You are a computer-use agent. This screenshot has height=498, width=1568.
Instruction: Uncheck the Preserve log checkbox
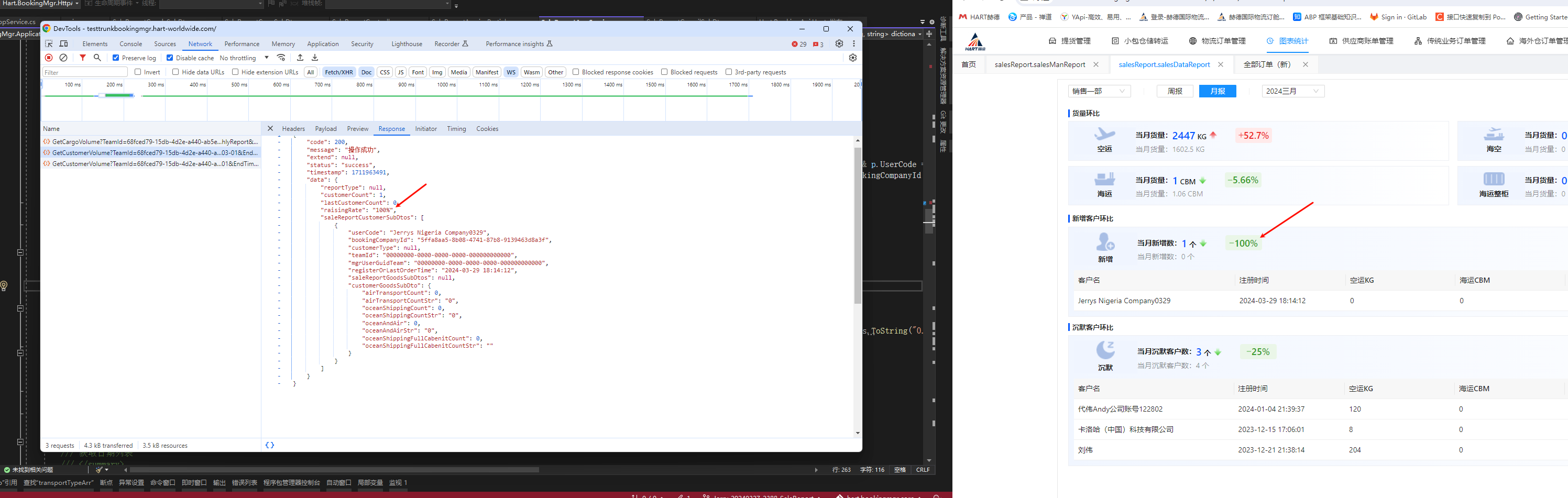(116, 58)
